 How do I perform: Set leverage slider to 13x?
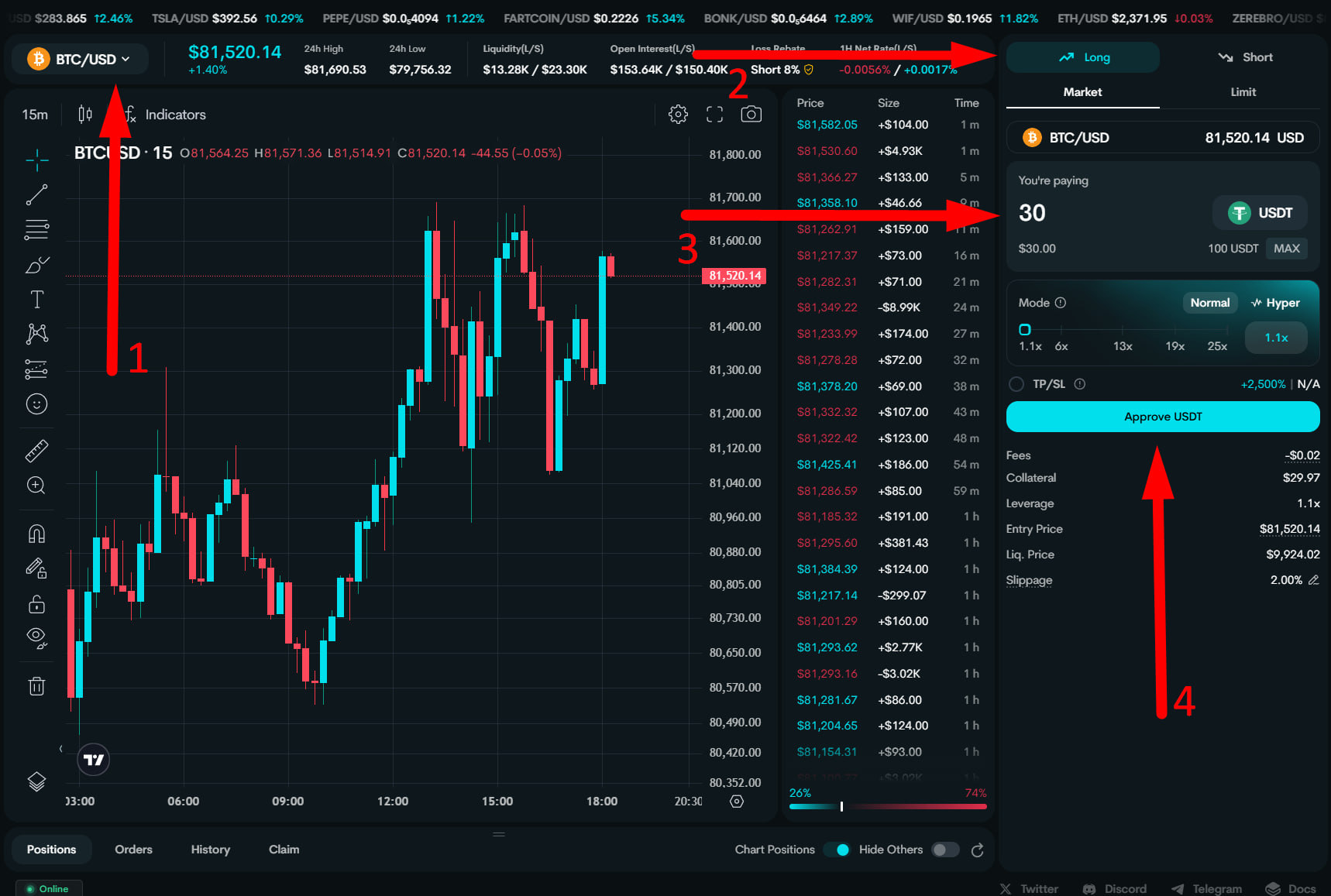1123,346
